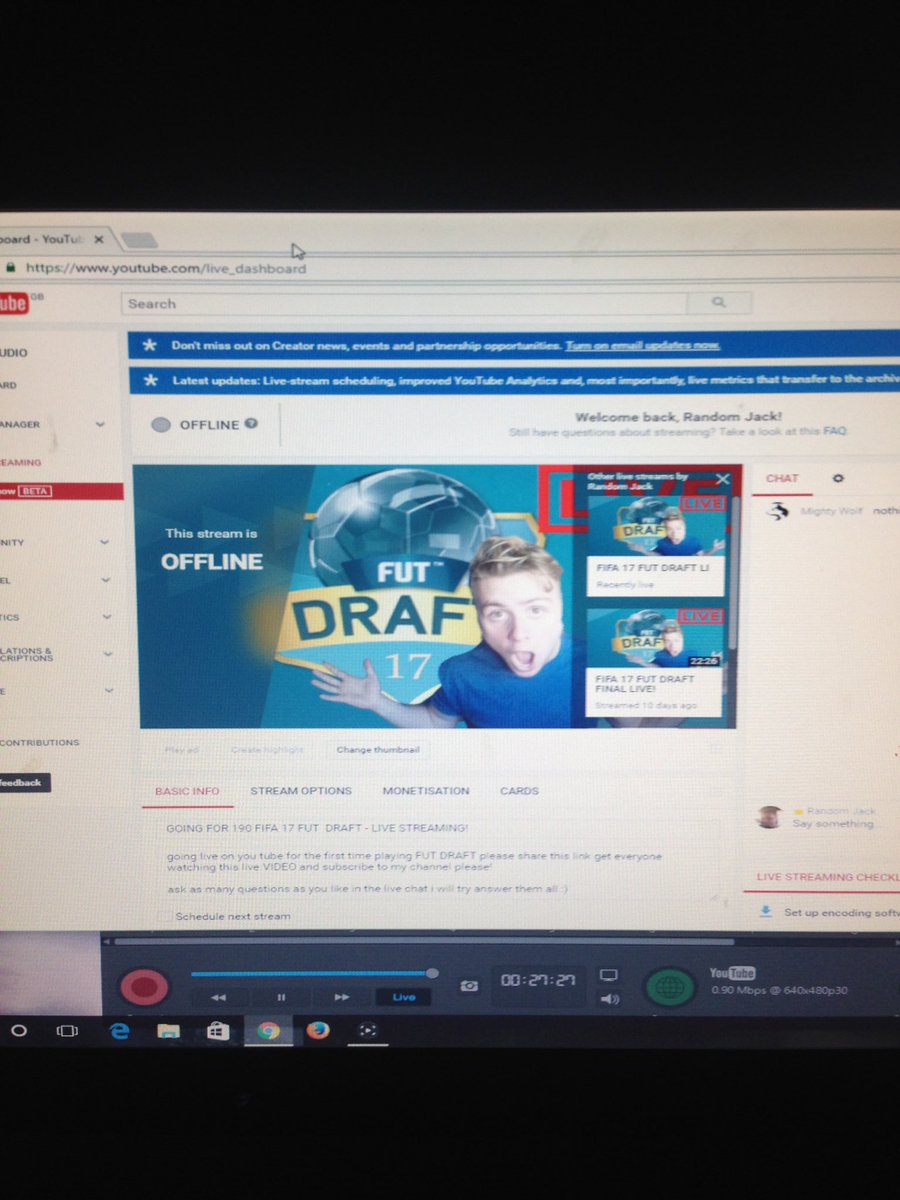Screen dimensions: 900x1200
Task: Open Windows Start circle button
Action: coord(19,1030)
